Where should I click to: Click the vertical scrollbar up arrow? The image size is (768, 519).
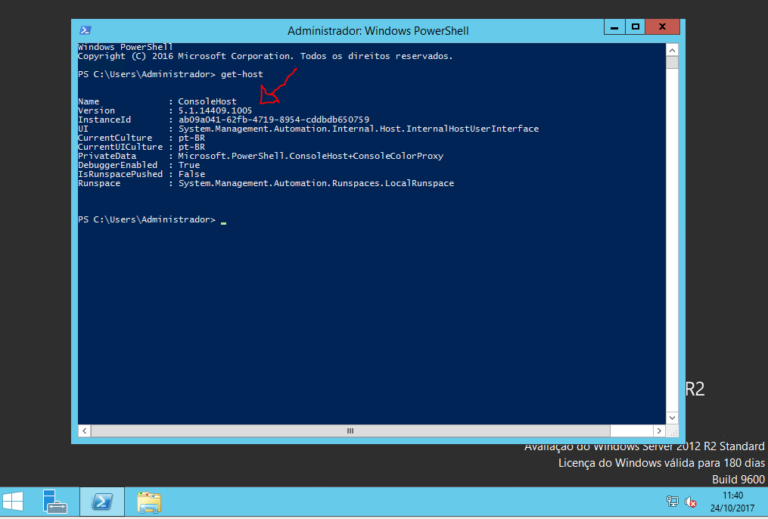(x=678, y=49)
